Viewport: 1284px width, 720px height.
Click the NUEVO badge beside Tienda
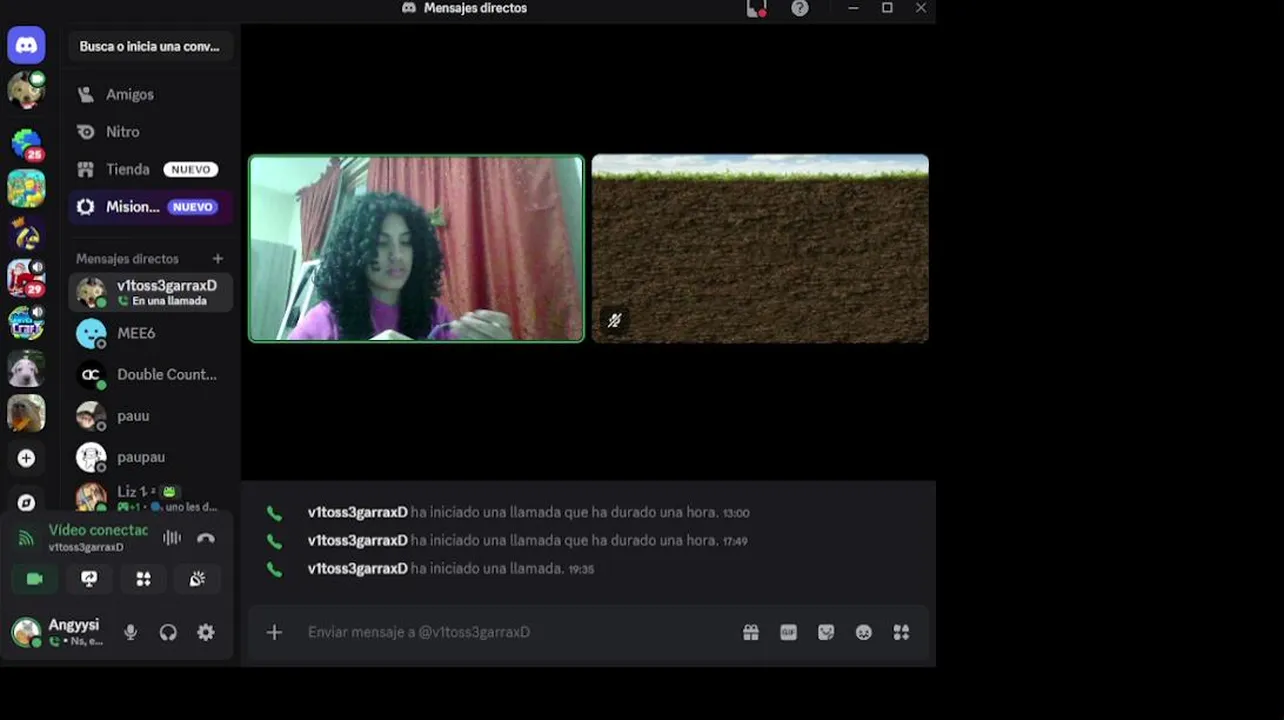click(190, 170)
